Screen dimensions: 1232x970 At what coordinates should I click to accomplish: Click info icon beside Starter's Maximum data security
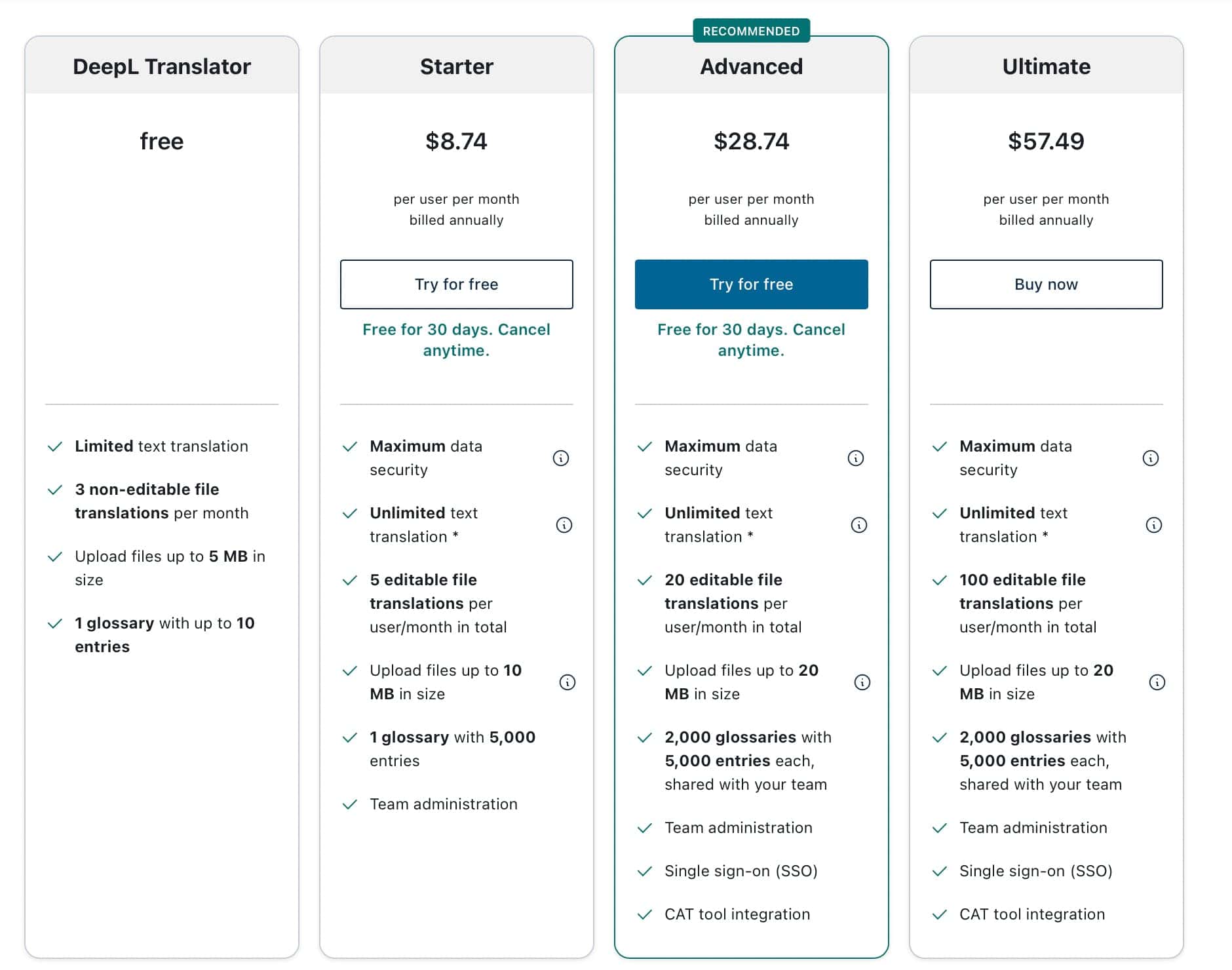point(561,457)
